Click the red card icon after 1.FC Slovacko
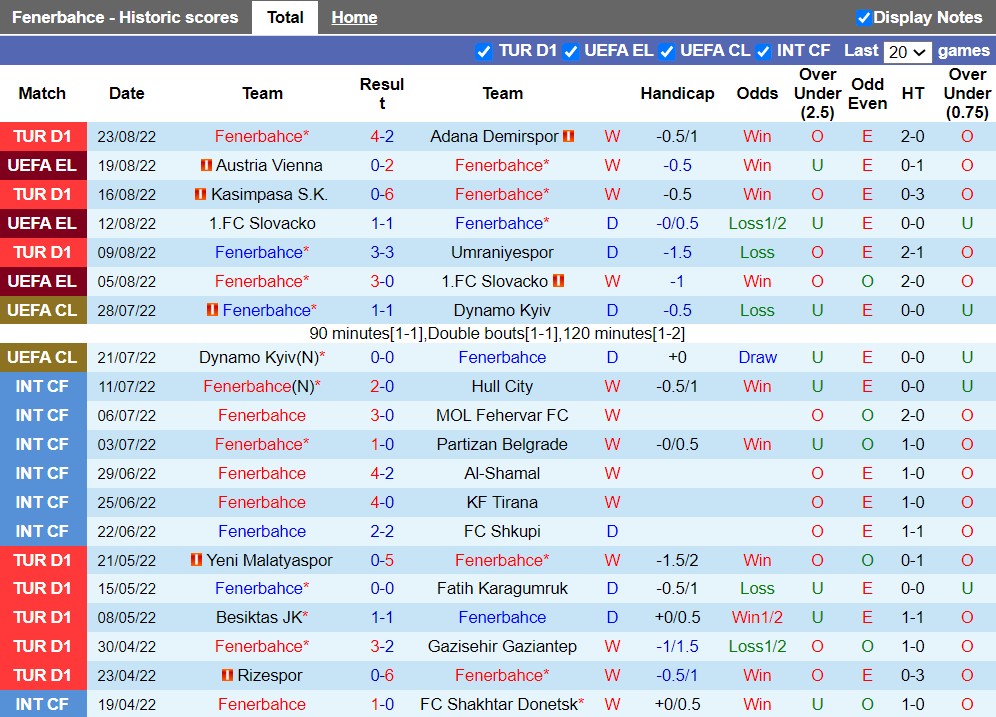Viewport: 996px width, 717px height. click(559, 281)
